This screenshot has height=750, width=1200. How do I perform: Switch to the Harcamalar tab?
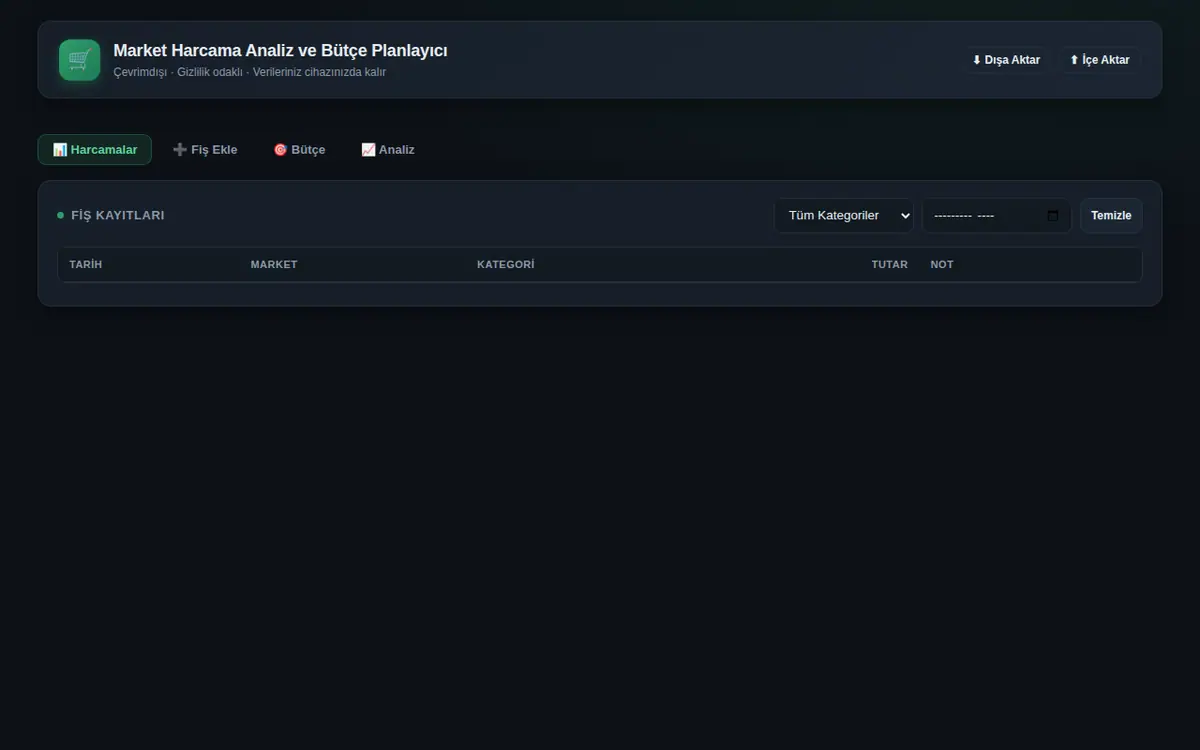pos(95,150)
